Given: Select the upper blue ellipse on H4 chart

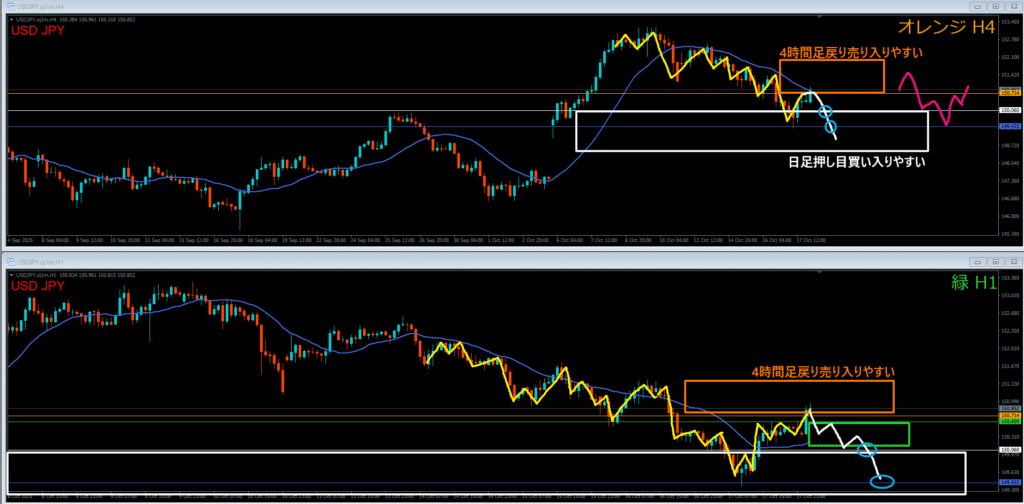Looking at the screenshot, I should click(823, 110).
